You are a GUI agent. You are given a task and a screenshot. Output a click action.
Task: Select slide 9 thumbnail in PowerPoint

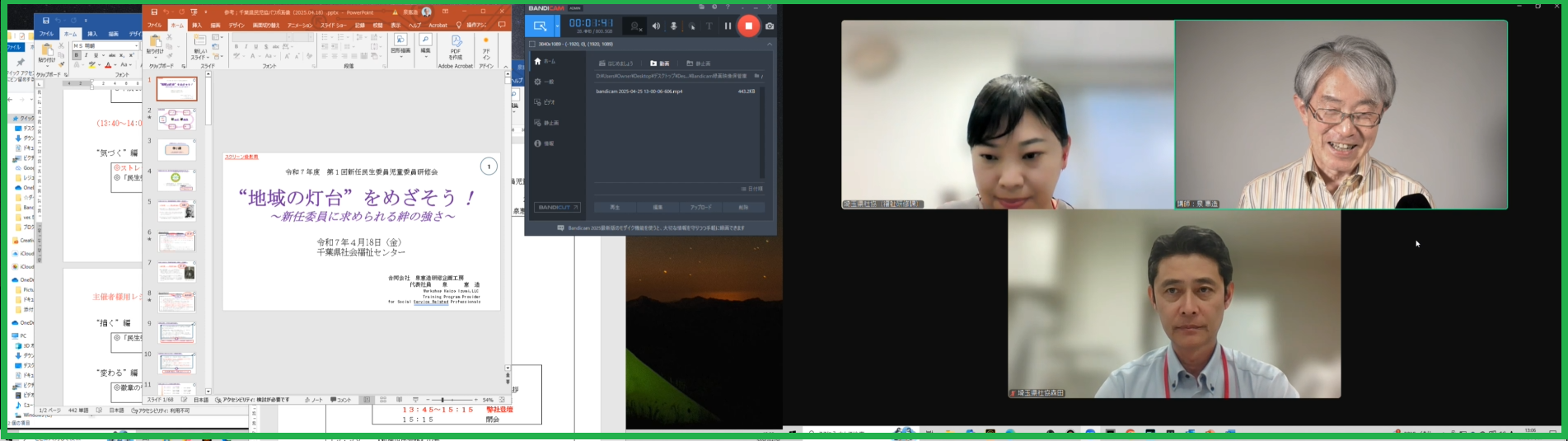tap(177, 333)
